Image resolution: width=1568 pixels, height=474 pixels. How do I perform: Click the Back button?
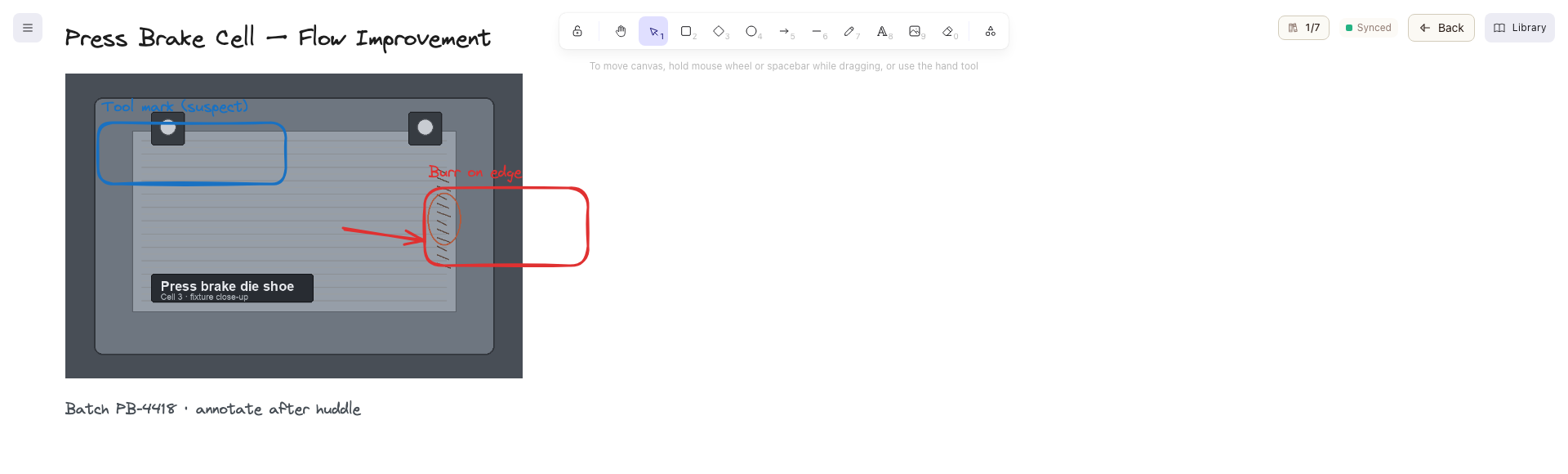(1441, 28)
